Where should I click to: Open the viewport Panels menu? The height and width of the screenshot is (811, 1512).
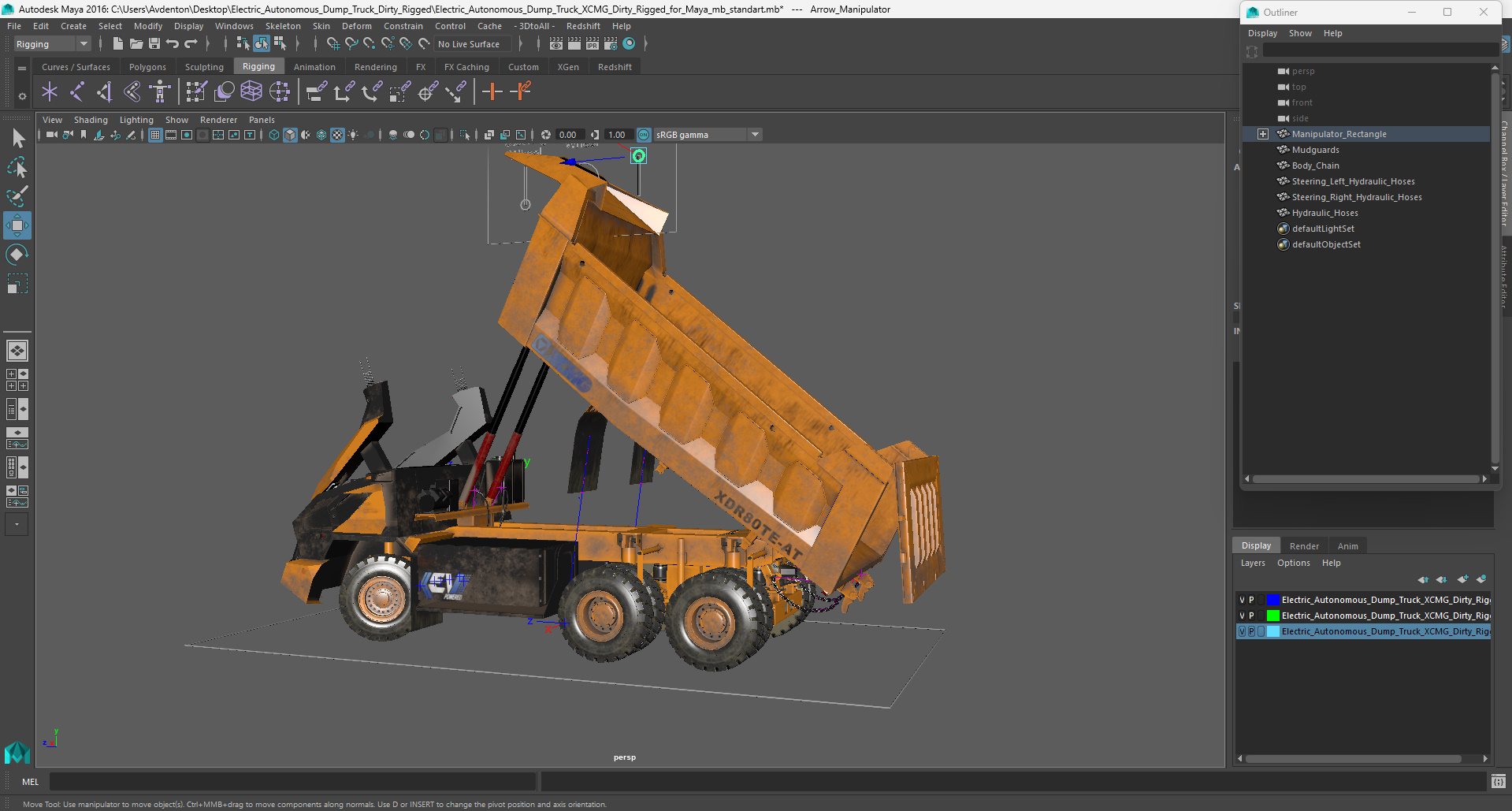click(x=262, y=120)
